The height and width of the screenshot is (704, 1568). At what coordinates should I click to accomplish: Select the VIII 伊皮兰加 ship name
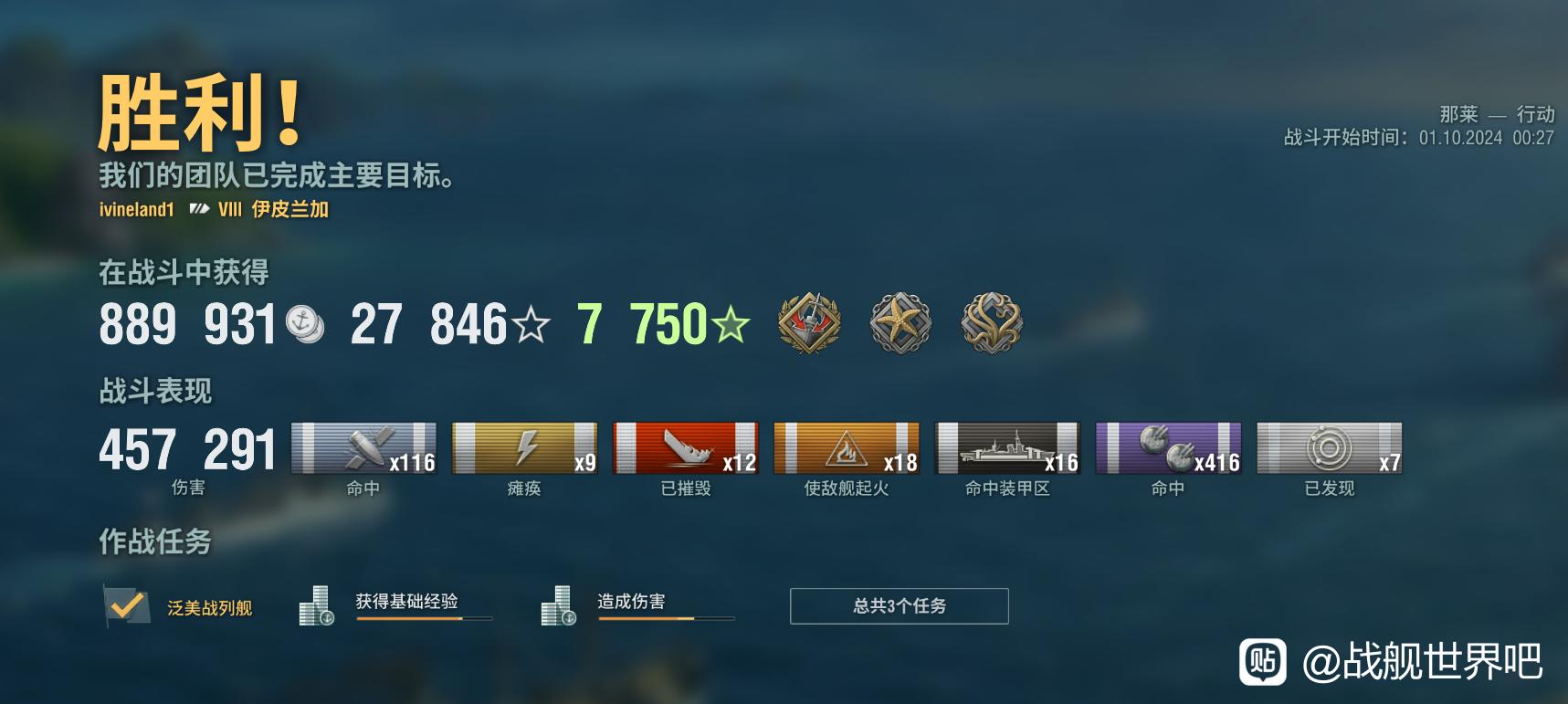pos(273,209)
